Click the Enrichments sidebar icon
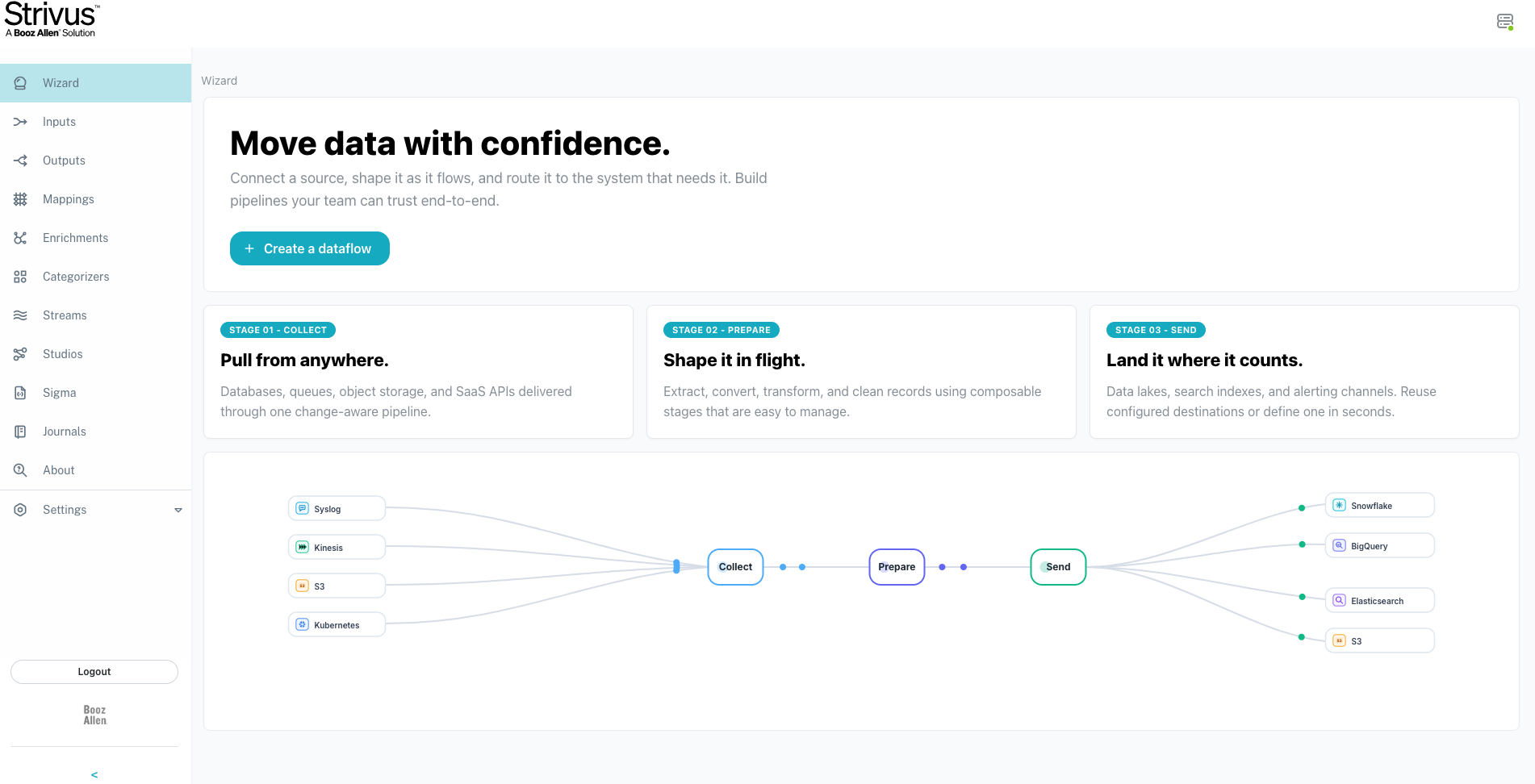This screenshot has height=784, width=1535. 20,238
